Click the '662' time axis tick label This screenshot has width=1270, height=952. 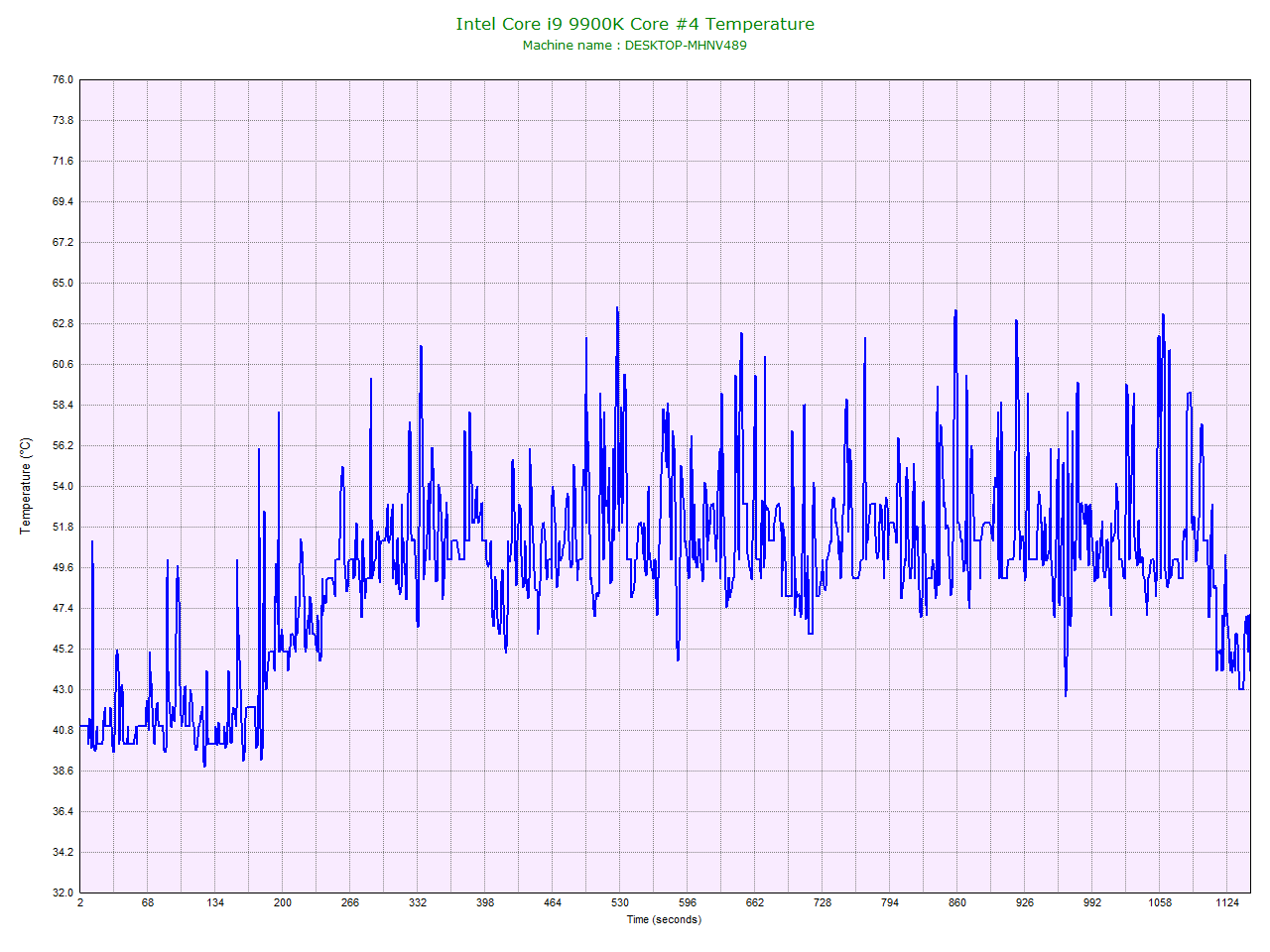point(755,902)
